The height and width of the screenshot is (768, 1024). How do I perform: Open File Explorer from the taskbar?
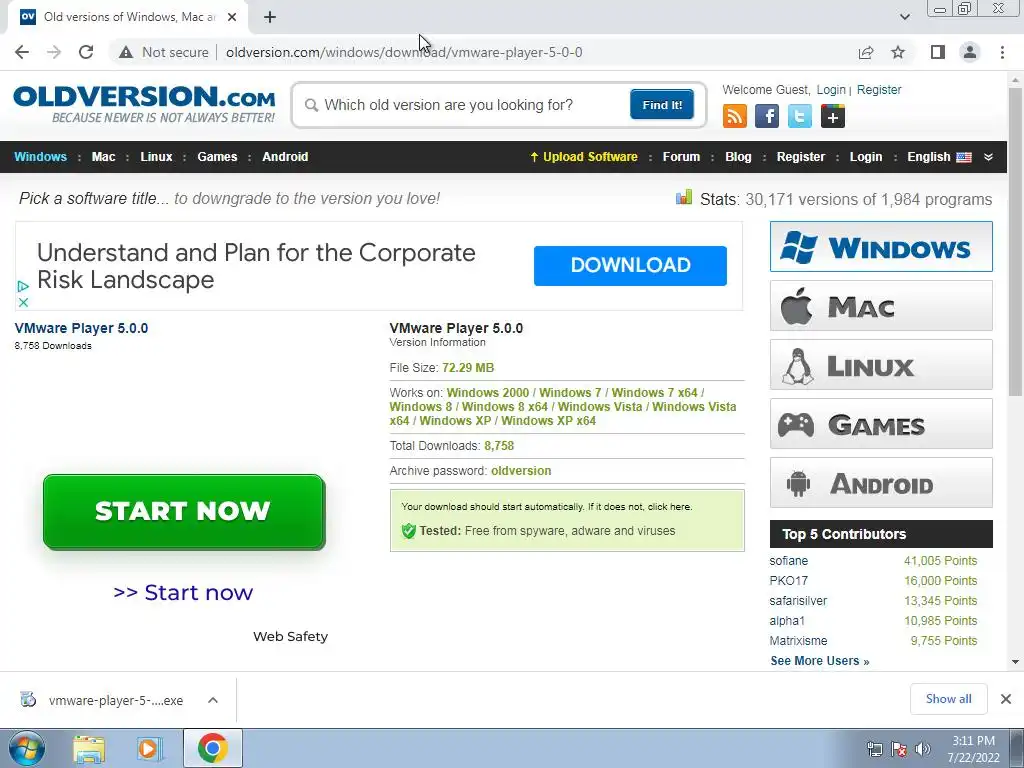[89, 749]
